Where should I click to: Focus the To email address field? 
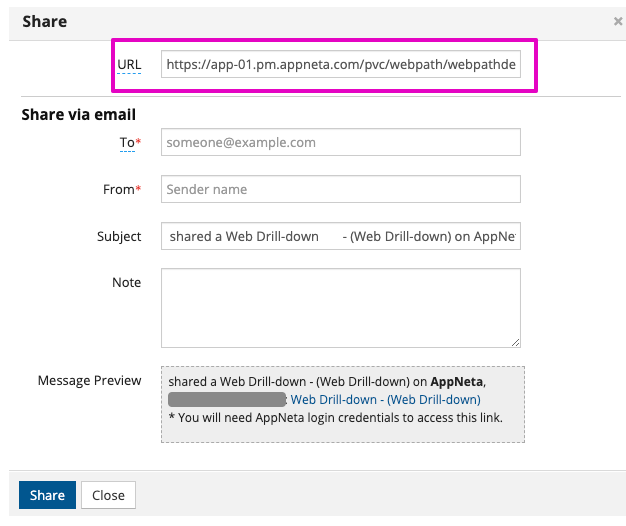point(341,142)
